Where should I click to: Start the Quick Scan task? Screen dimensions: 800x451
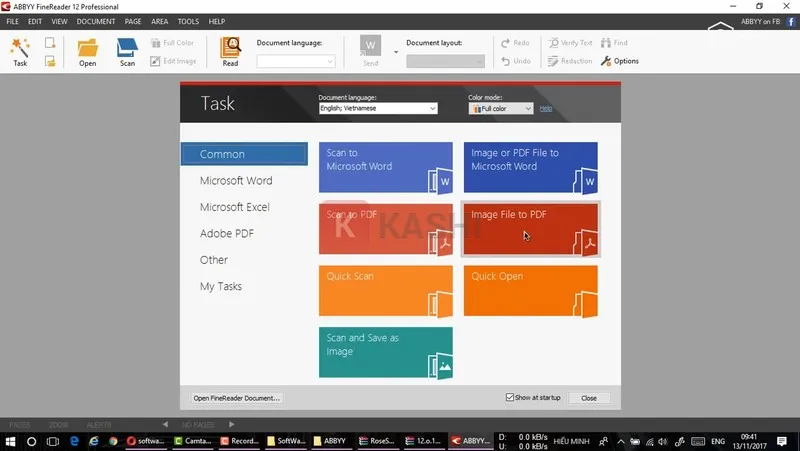[386, 291]
